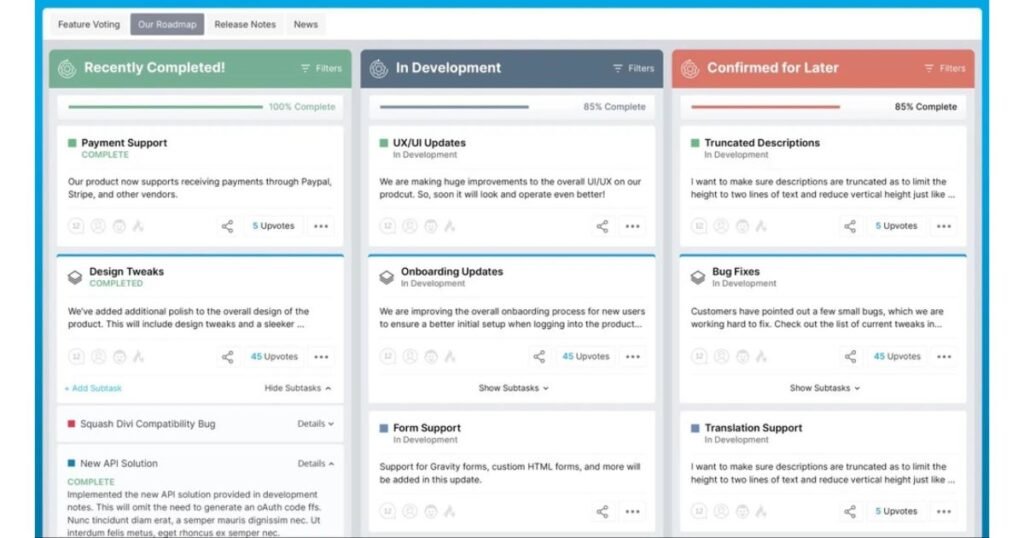
Task: Open more options on Payment Support card
Action: point(321,226)
